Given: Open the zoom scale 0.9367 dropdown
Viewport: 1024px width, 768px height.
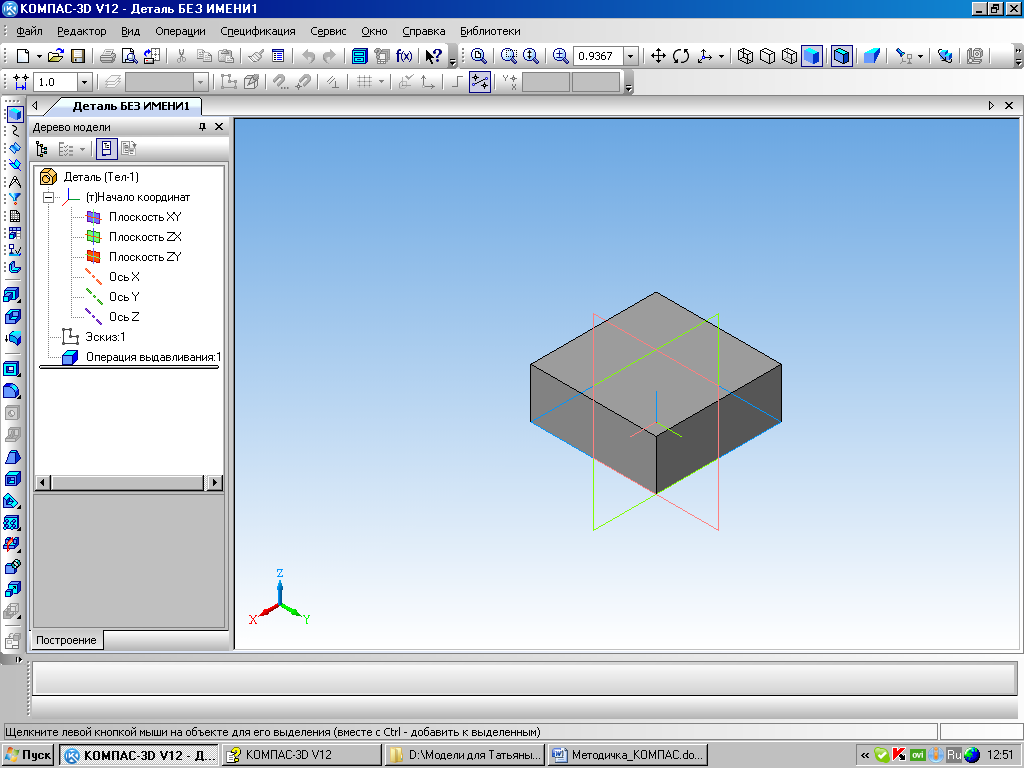Looking at the screenshot, I should coord(631,56).
